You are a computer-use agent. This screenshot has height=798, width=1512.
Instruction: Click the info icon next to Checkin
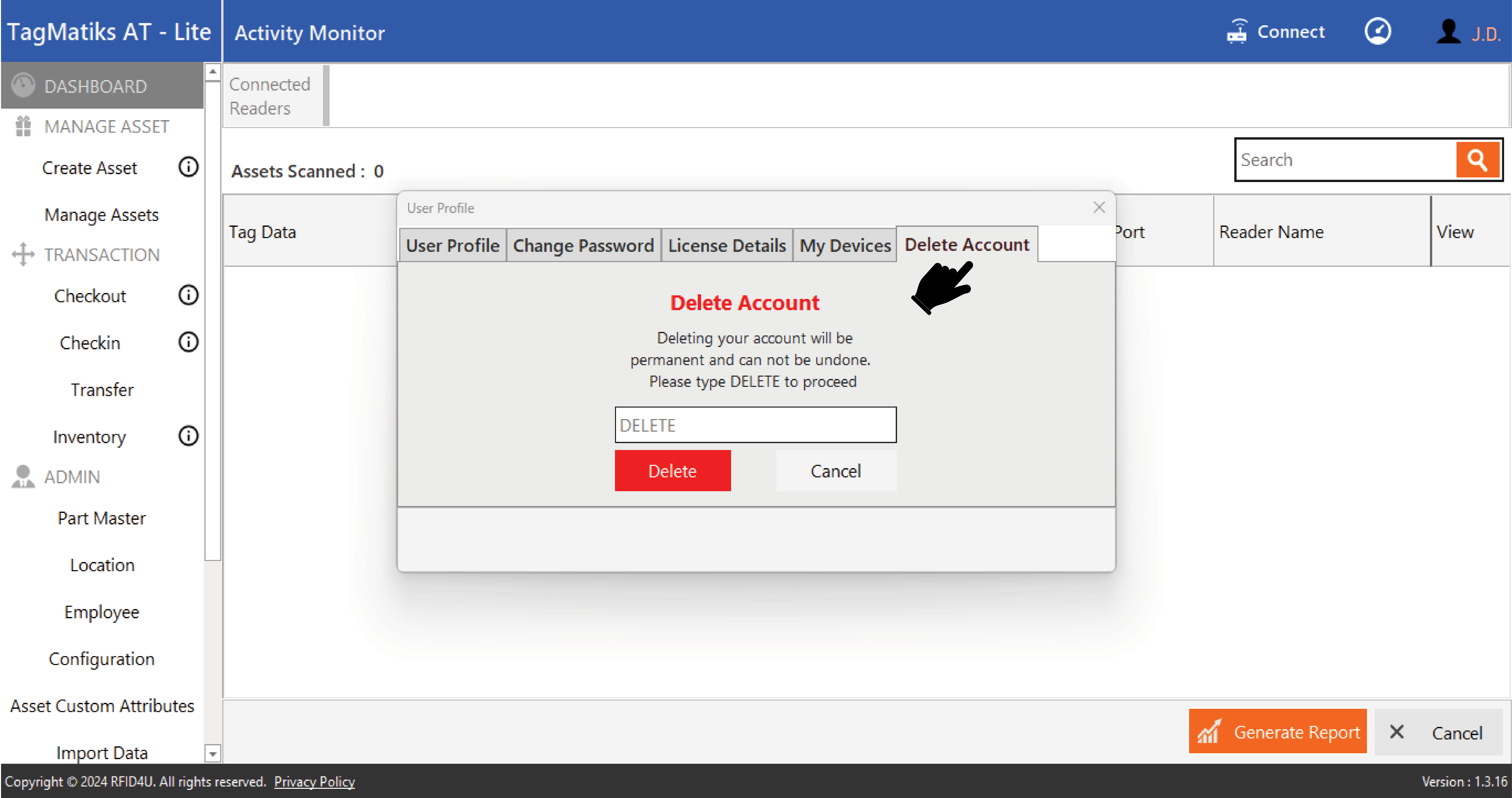[188, 342]
